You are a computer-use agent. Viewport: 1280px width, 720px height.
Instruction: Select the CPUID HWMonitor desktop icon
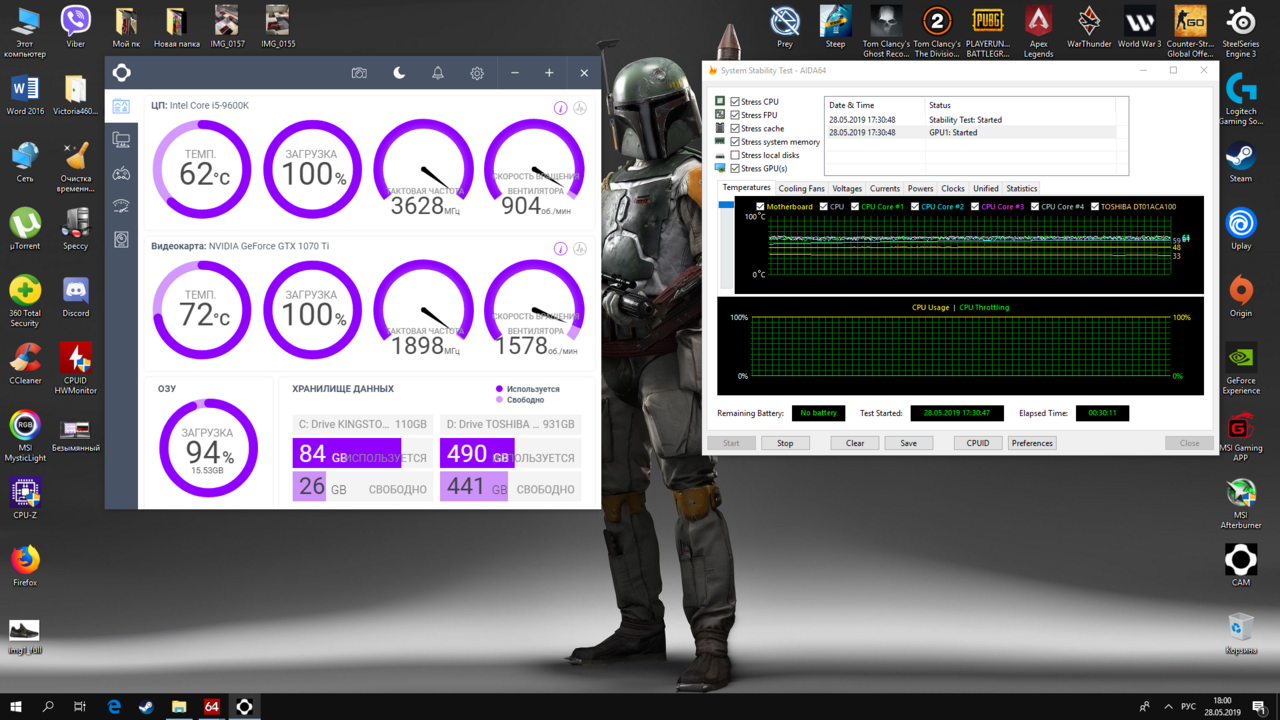tap(76, 367)
